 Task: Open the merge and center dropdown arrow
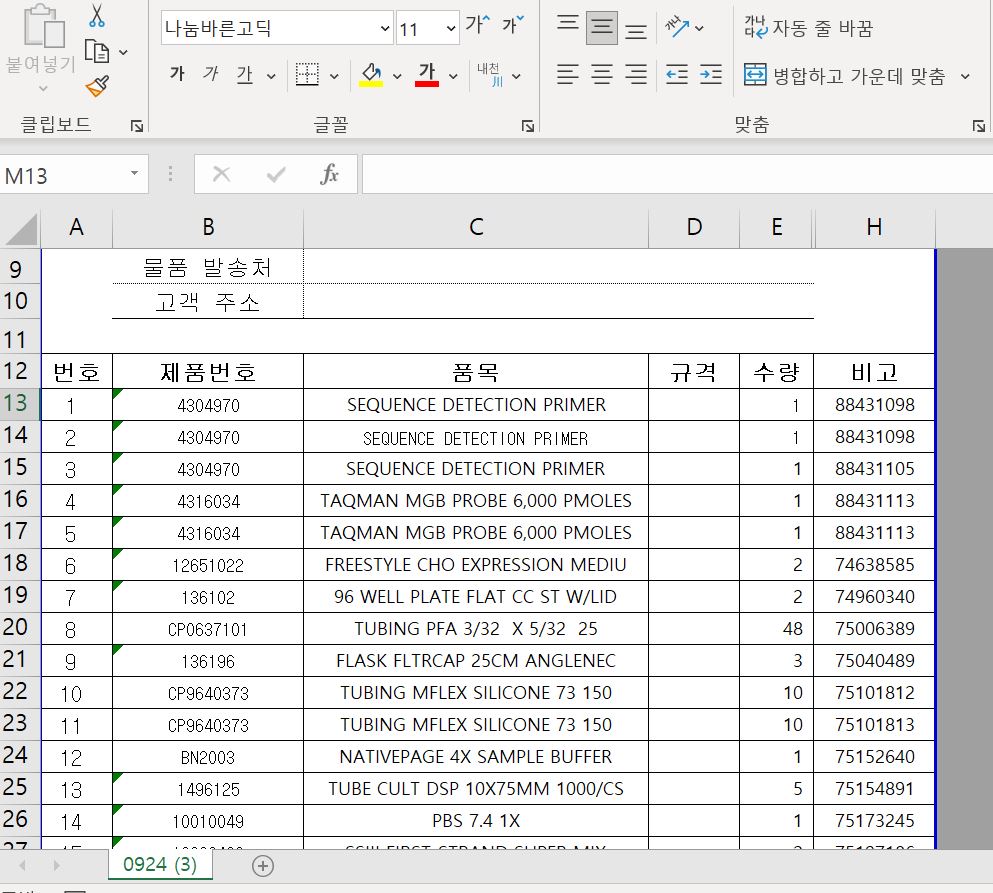pyautogui.click(x=965, y=77)
